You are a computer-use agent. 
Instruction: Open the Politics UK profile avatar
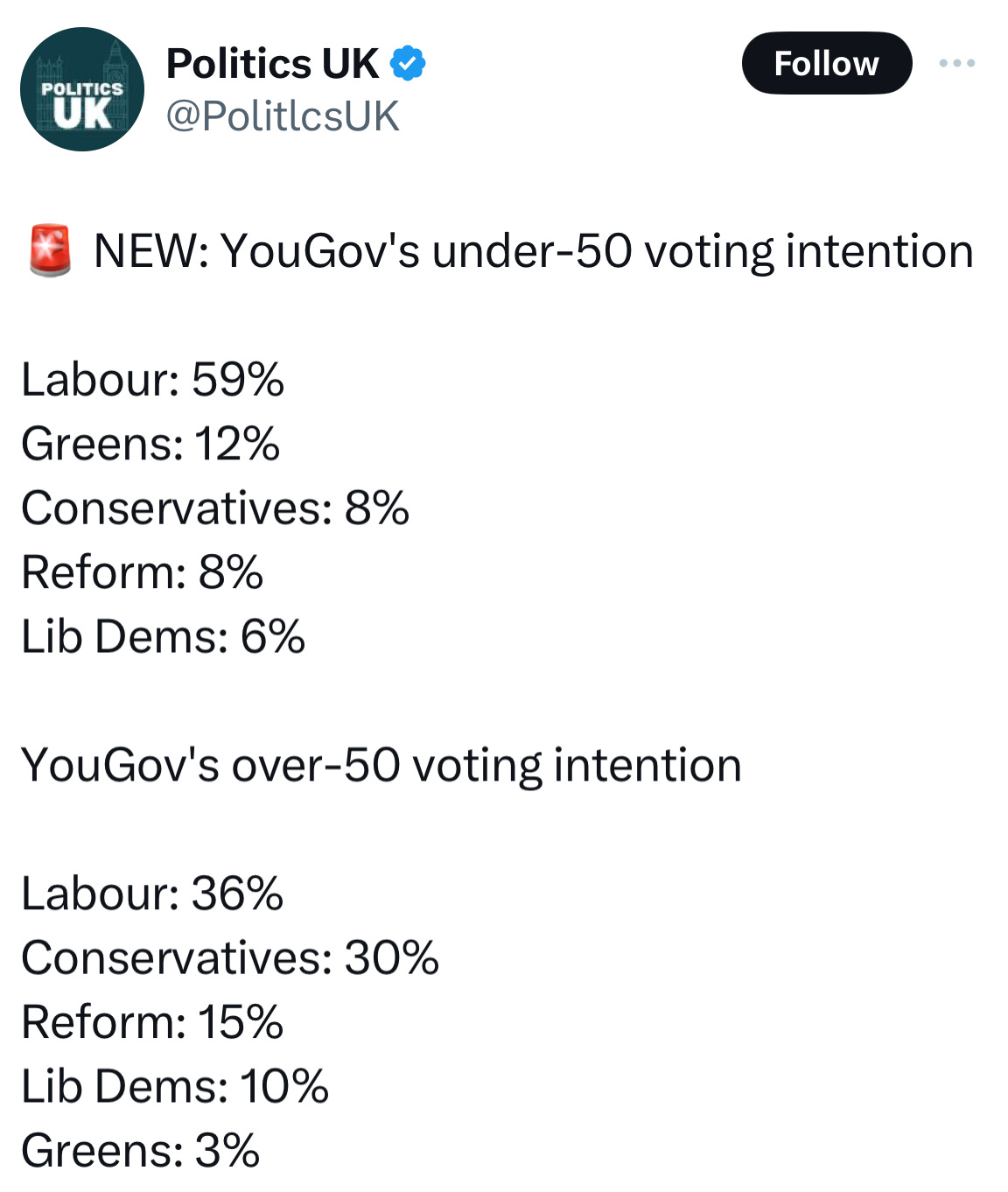pyautogui.click(x=82, y=89)
